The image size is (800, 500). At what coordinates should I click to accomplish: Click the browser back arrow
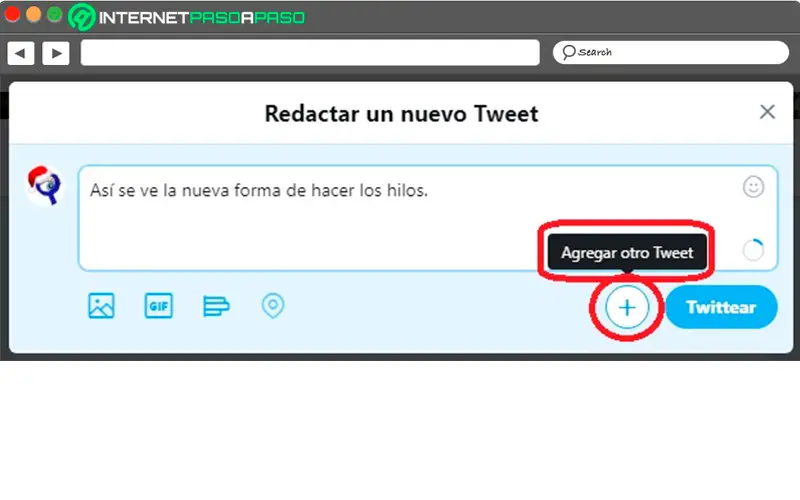[21, 53]
